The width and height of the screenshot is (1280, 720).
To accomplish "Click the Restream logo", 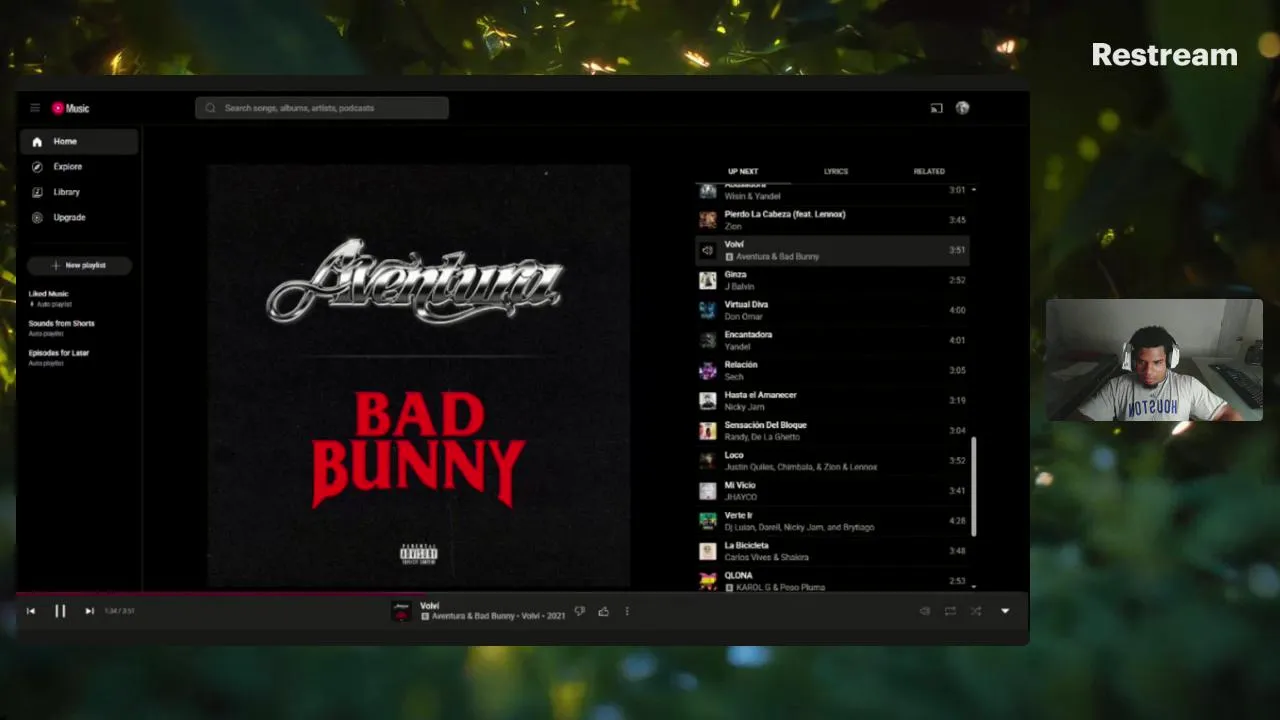I will tap(1164, 54).
